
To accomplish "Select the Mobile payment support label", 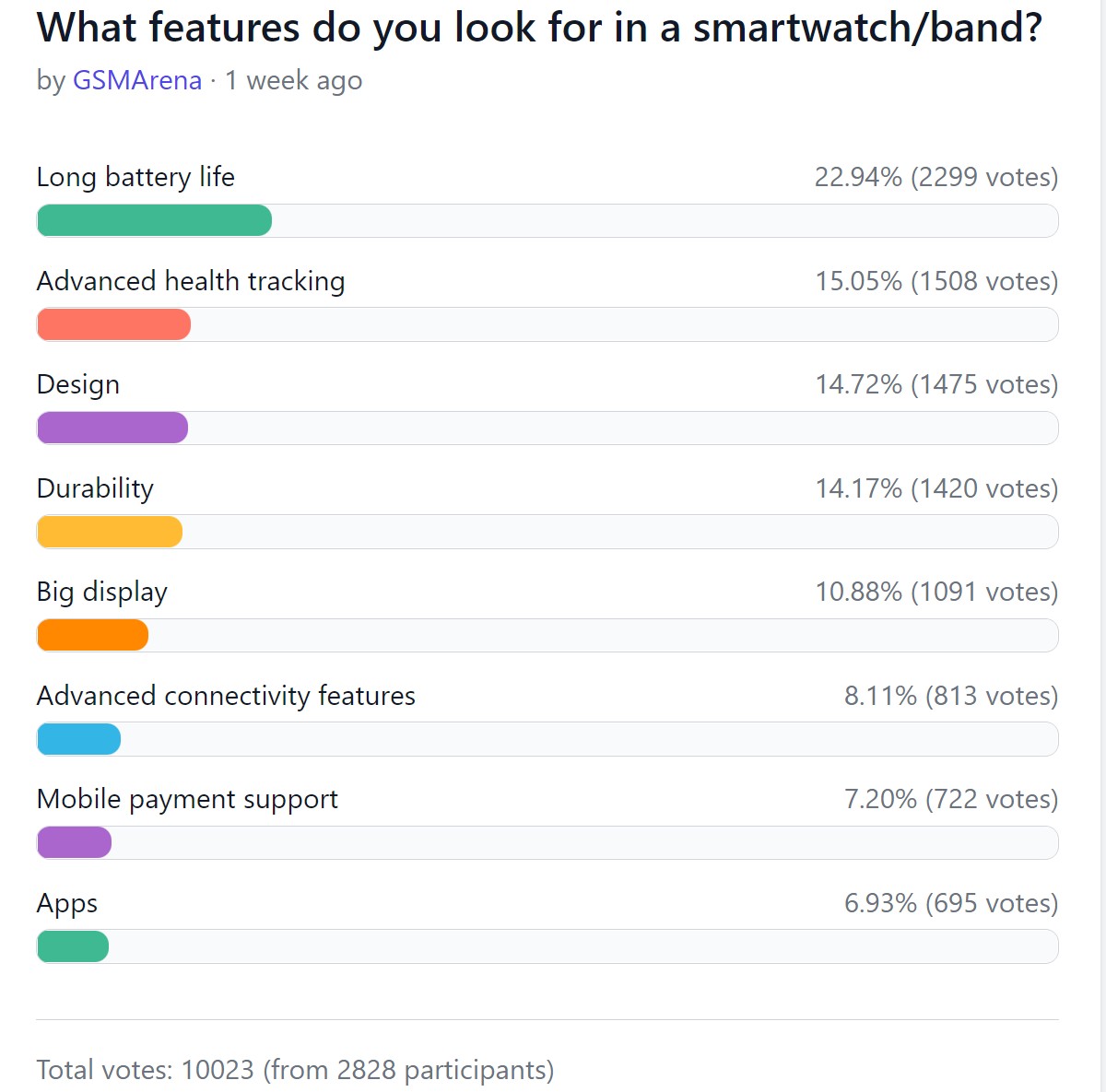I will 187,799.
